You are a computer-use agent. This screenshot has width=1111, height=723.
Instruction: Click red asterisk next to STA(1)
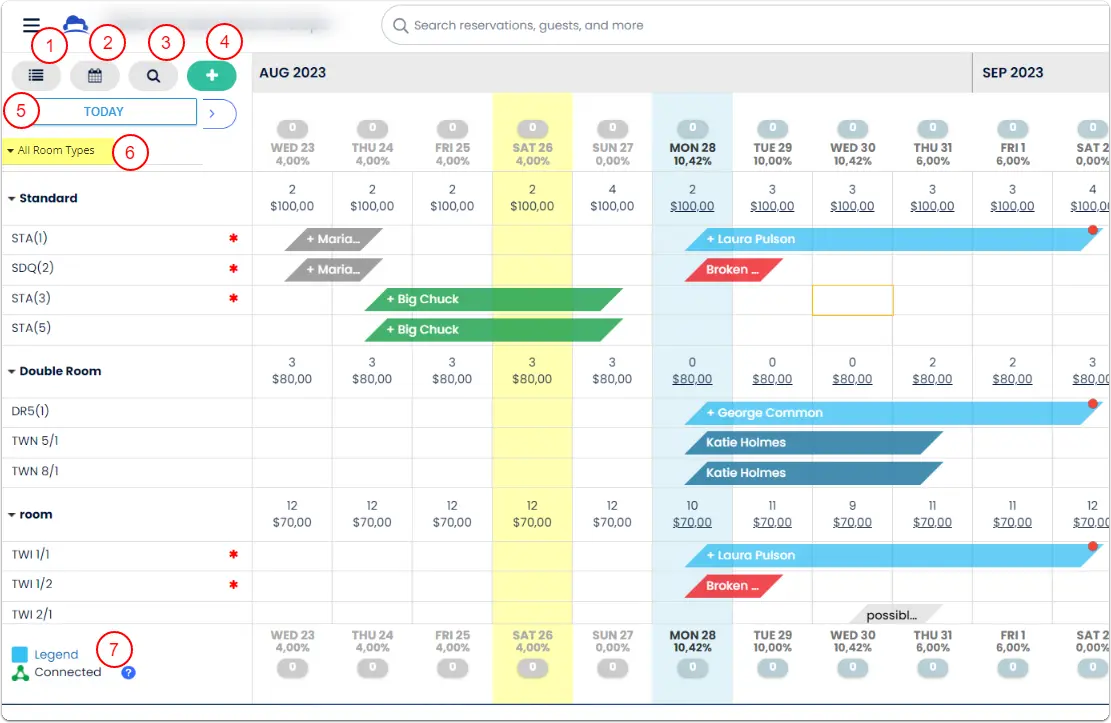(233, 240)
